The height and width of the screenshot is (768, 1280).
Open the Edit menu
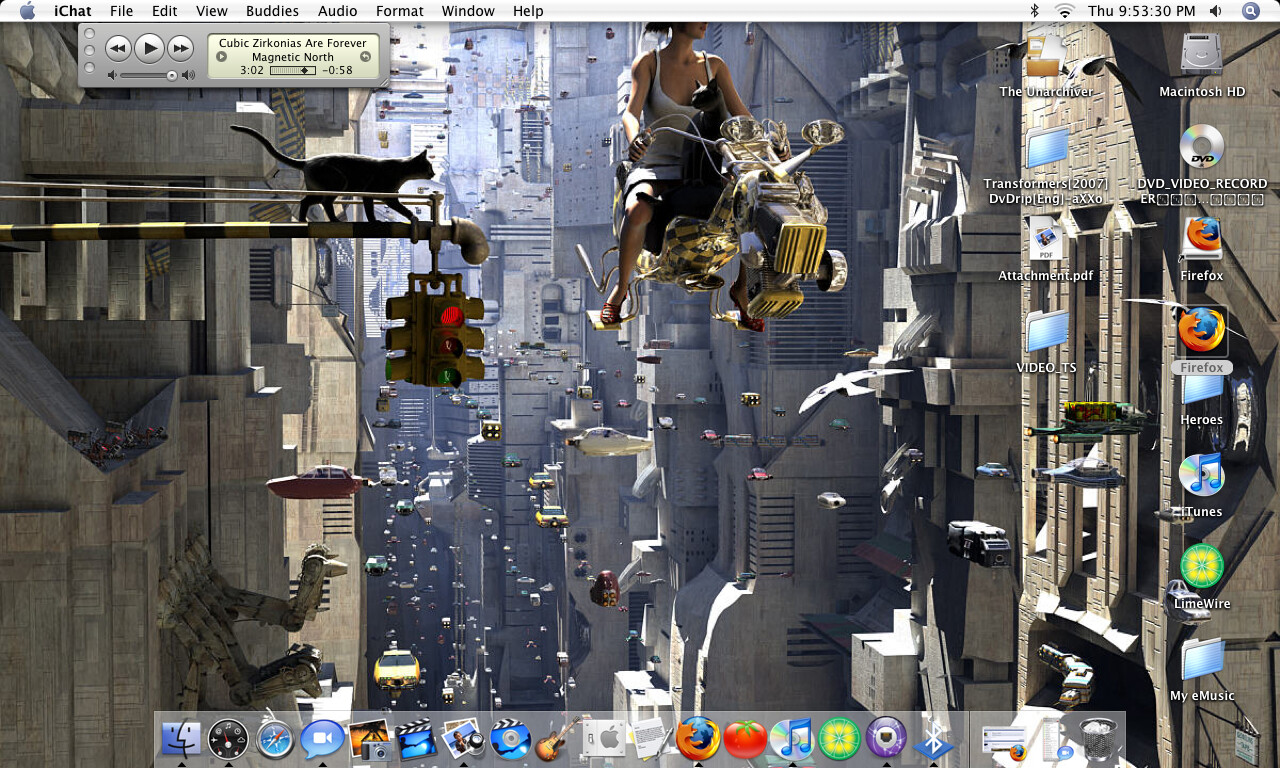pyautogui.click(x=164, y=11)
